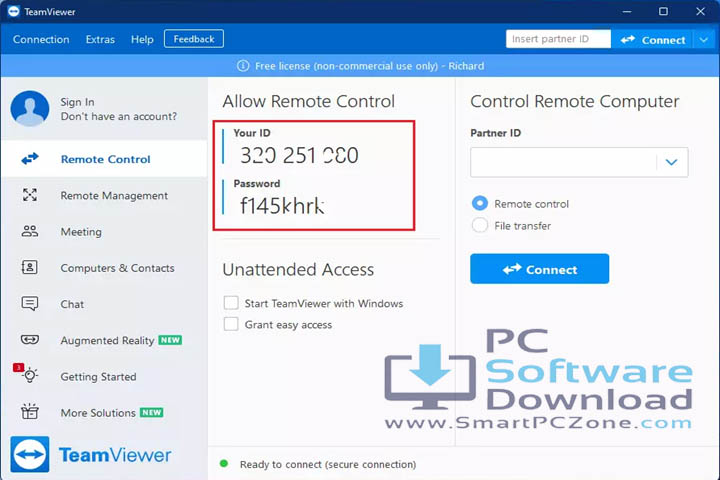Expand the Partner ID dropdown arrow
The height and width of the screenshot is (480, 720).
click(x=671, y=162)
